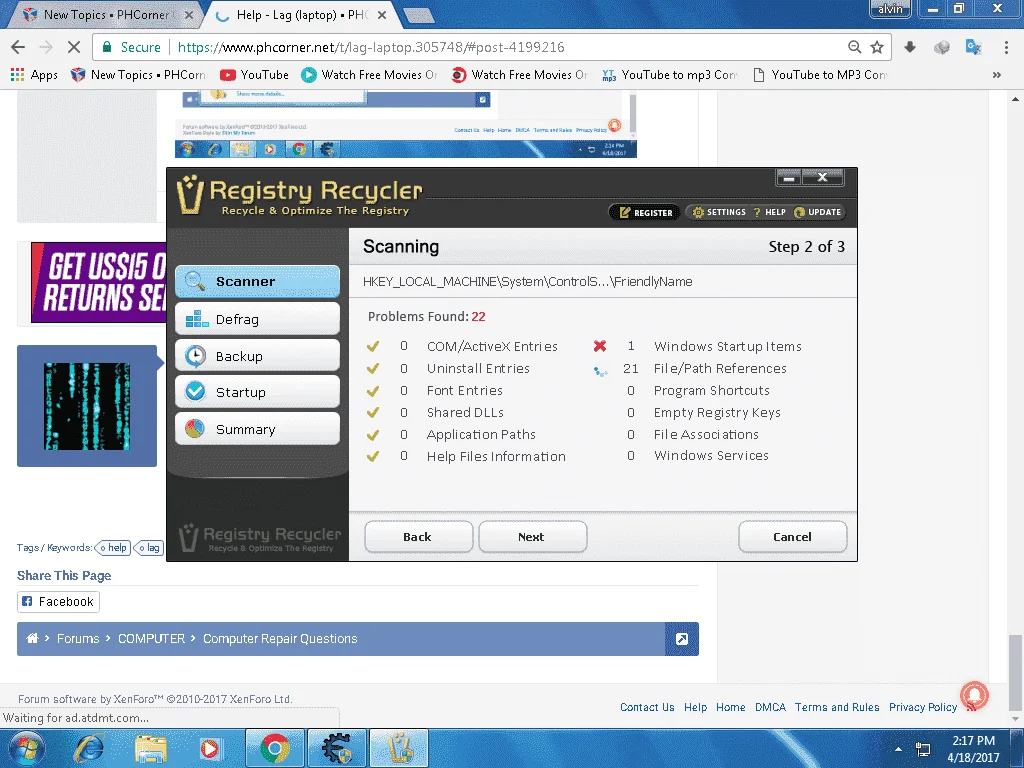
Task: Close the Registry Recycler window
Action: (x=823, y=177)
